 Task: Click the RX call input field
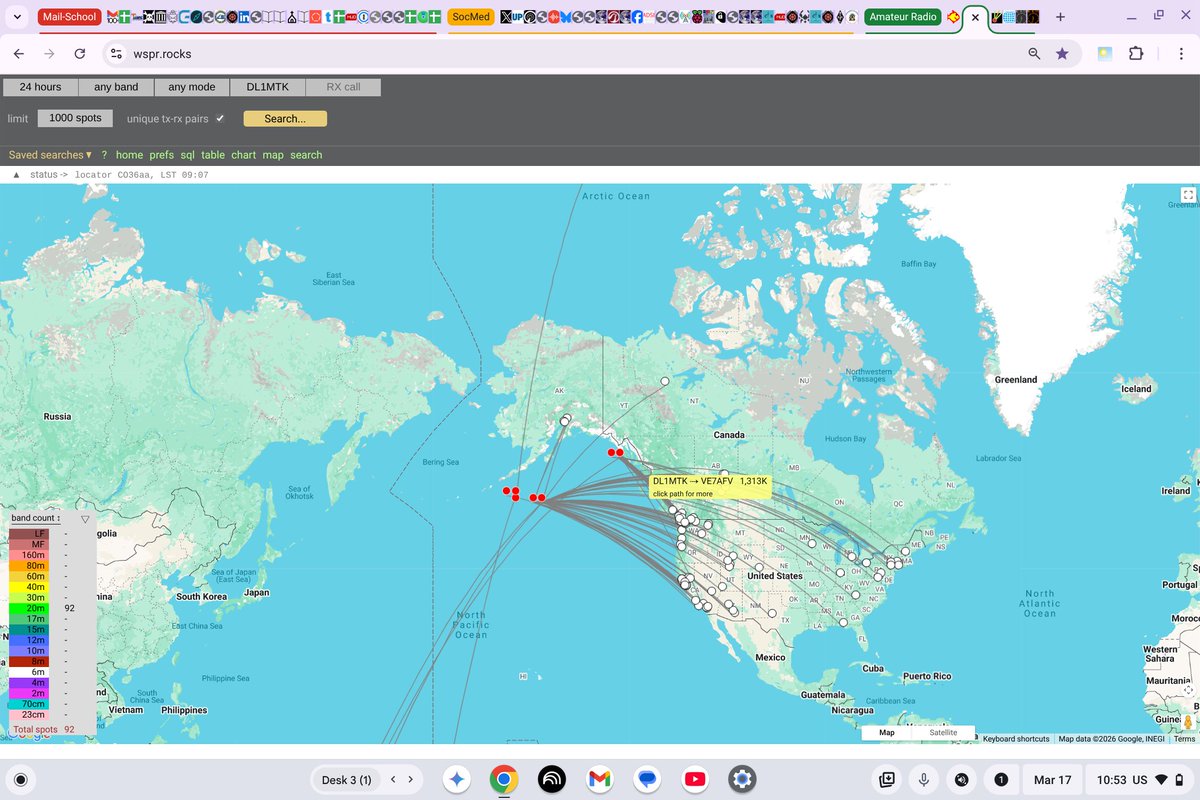(343, 87)
